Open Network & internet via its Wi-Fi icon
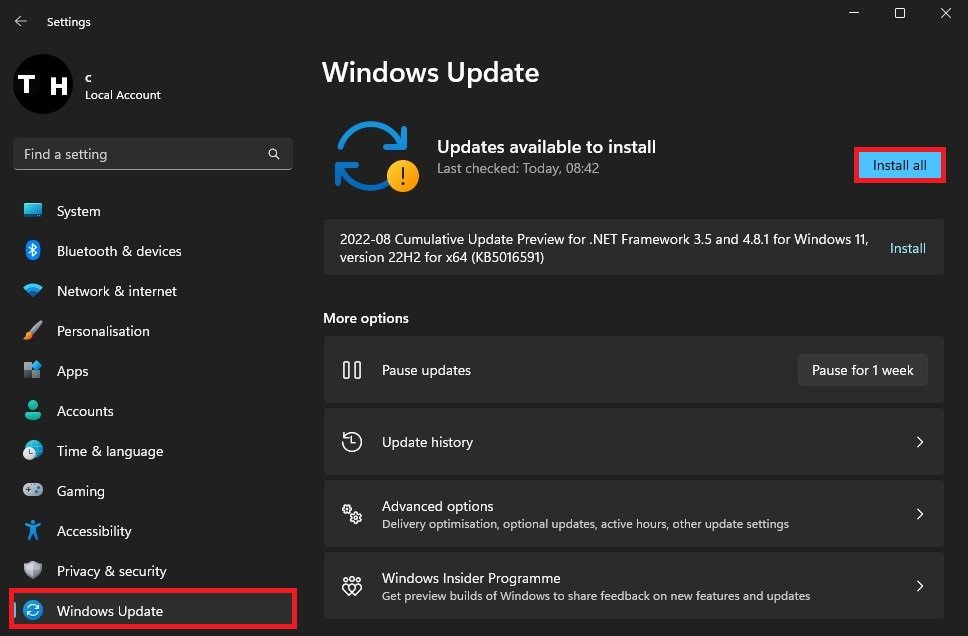 (x=33, y=291)
